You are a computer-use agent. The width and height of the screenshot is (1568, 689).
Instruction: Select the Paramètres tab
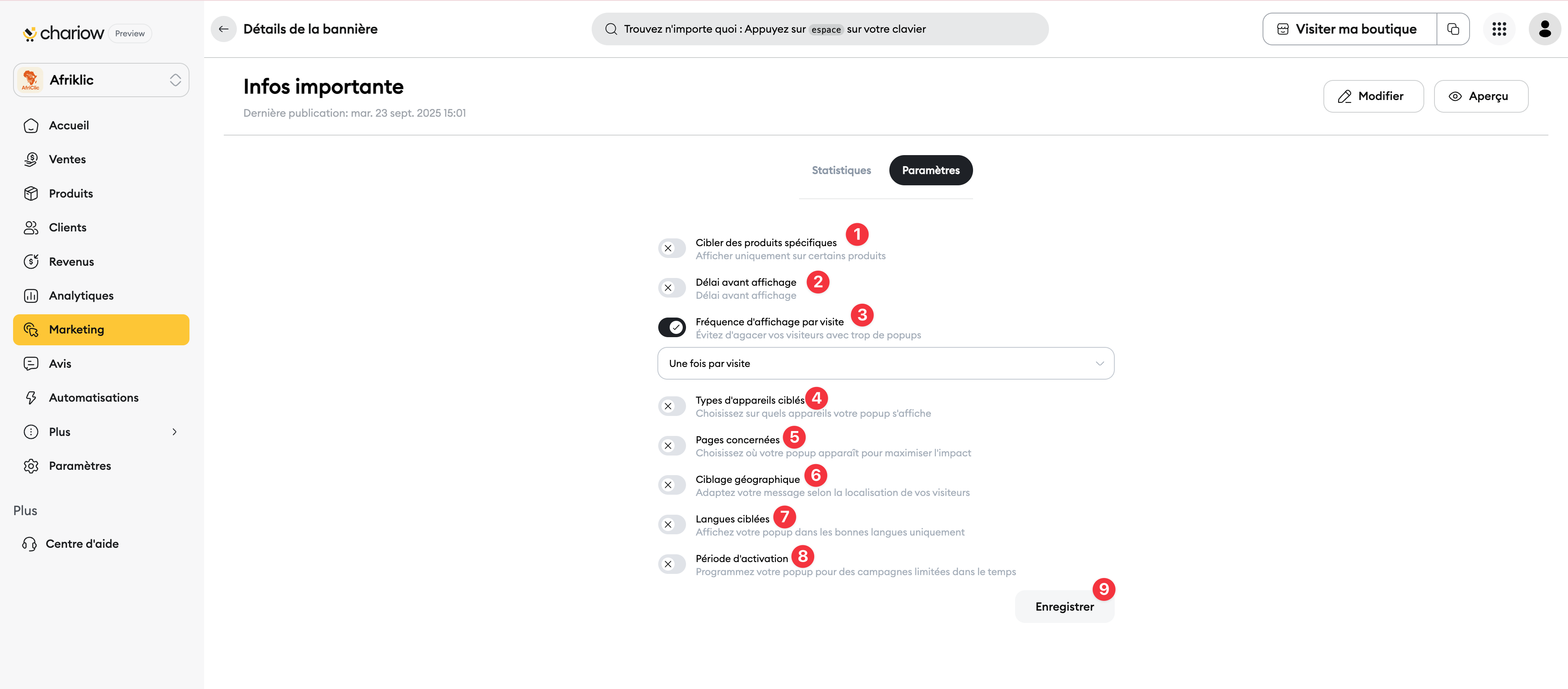pos(931,171)
